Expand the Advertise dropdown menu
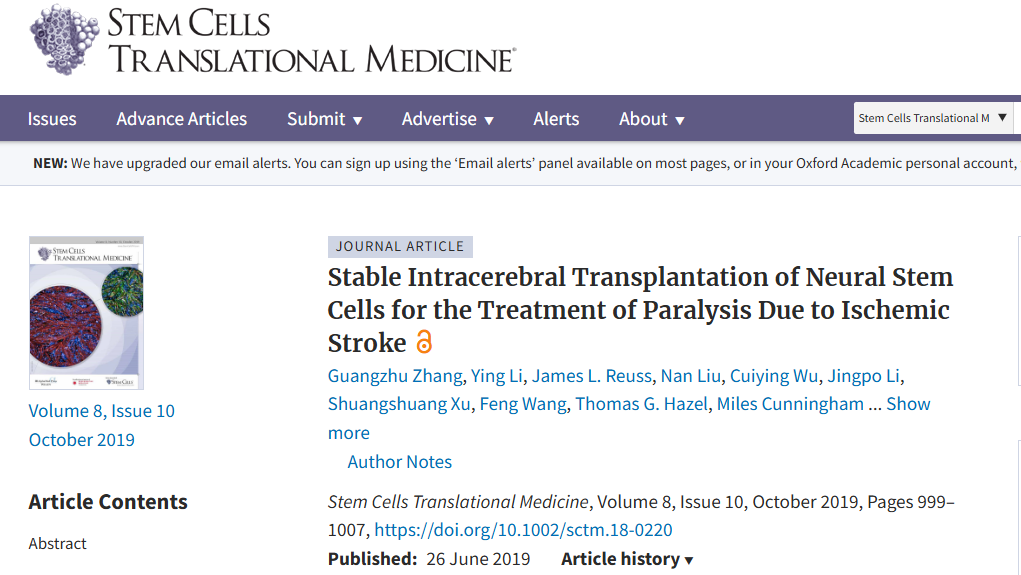Screen dimensions: 1021x575 click(x=447, y=119)
